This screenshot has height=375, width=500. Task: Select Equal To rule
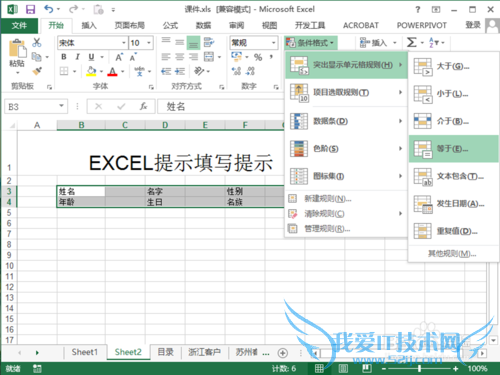[453, 149]
